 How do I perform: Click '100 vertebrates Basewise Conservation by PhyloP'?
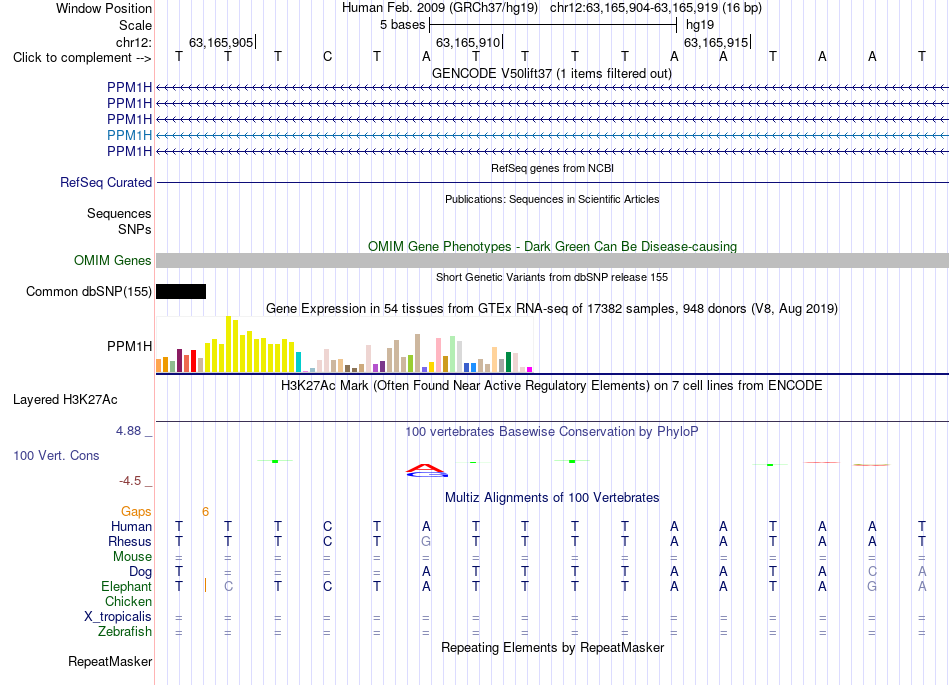pos(552,432)
